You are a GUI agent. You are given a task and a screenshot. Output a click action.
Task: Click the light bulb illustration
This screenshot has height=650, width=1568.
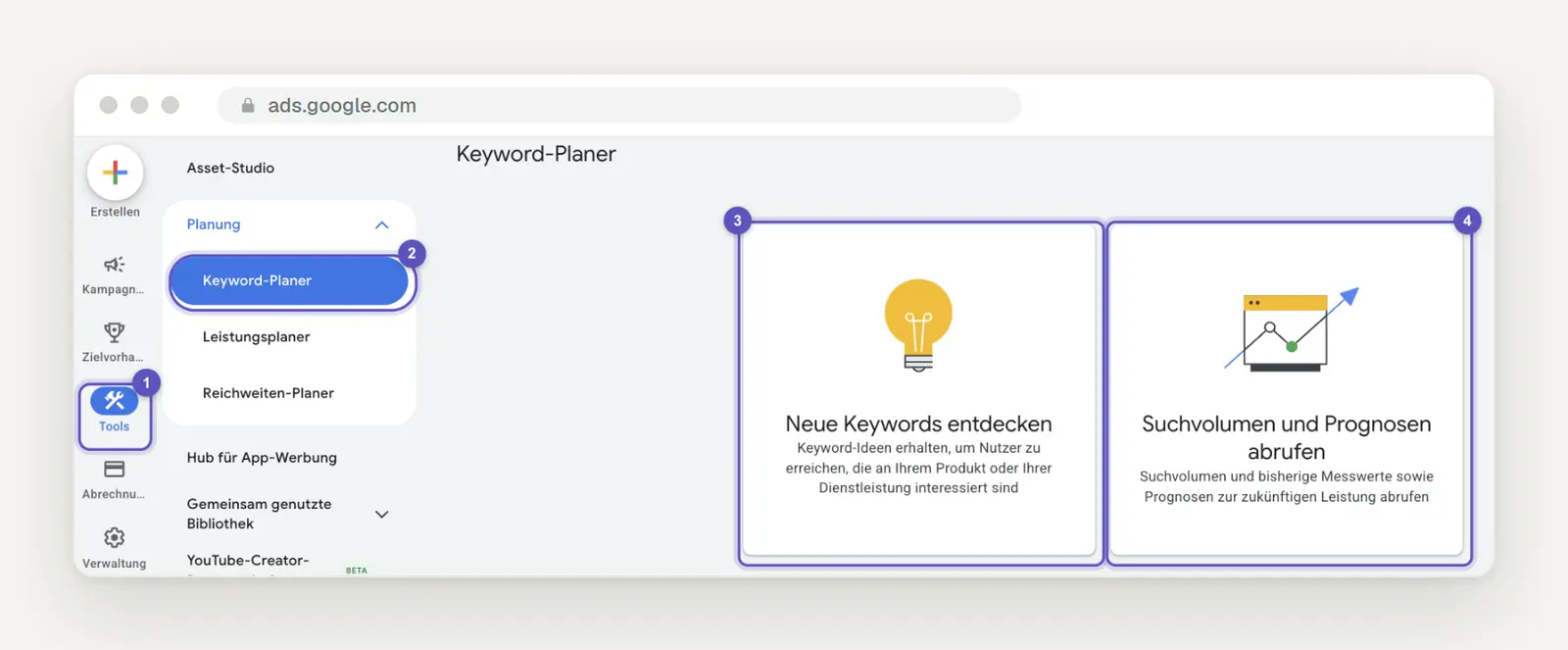pos(918,325)
